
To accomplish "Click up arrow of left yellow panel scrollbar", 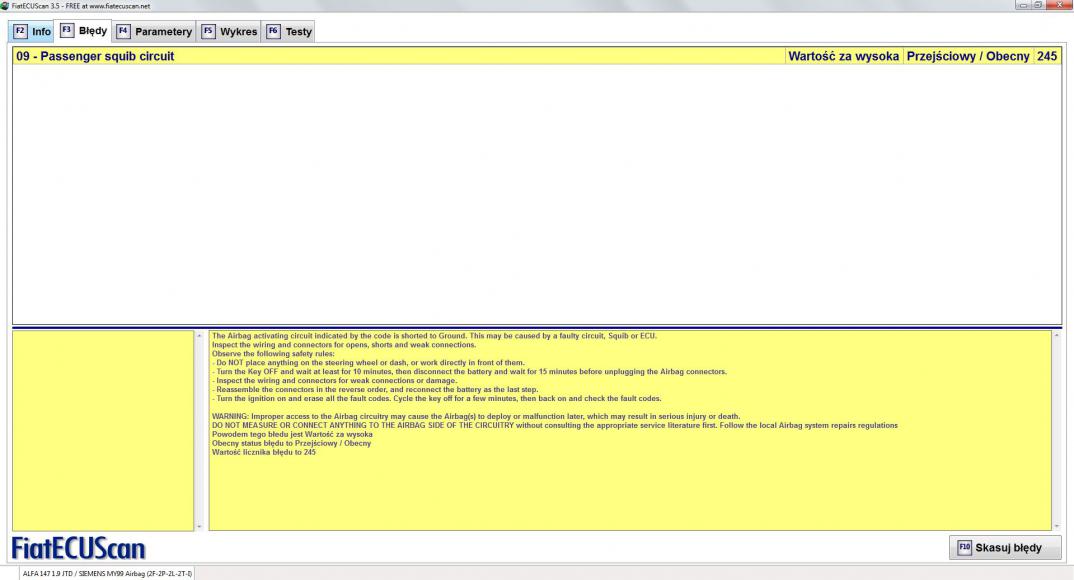I will [199, 336].
